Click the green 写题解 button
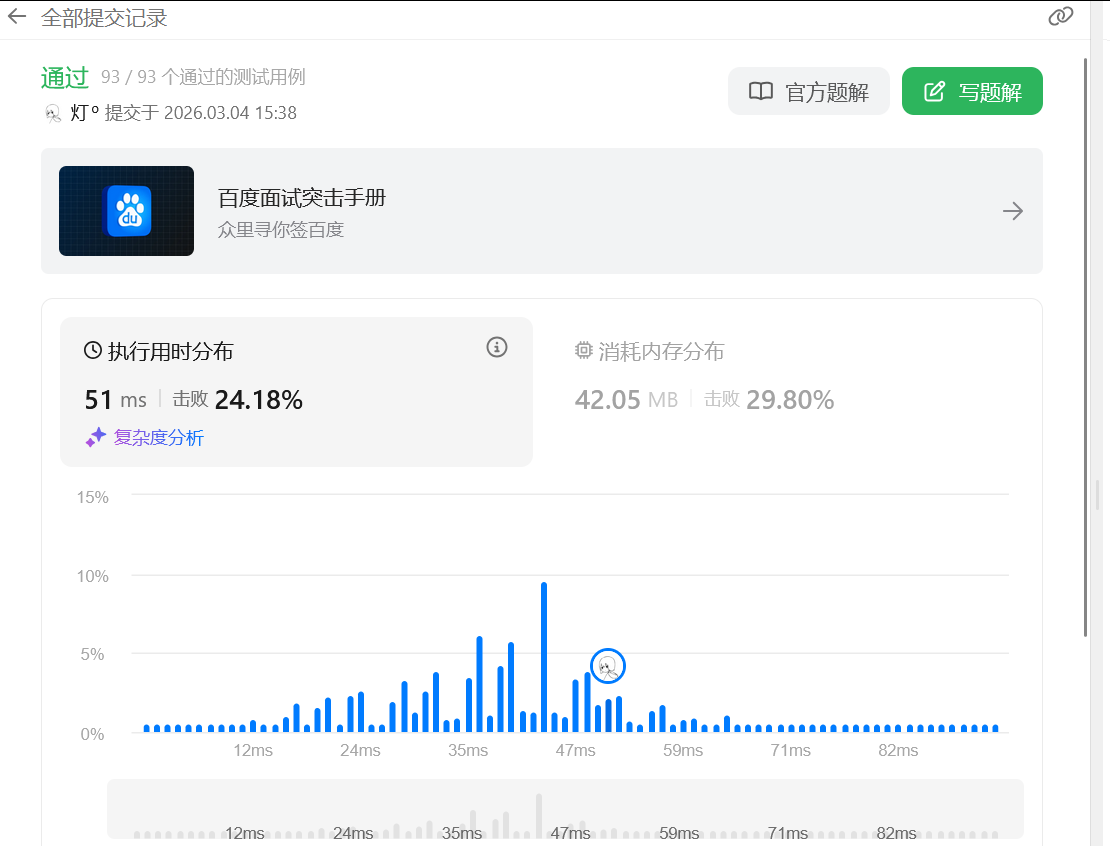Viewport: 1110px width, 846px height. (x=971, y=92)
